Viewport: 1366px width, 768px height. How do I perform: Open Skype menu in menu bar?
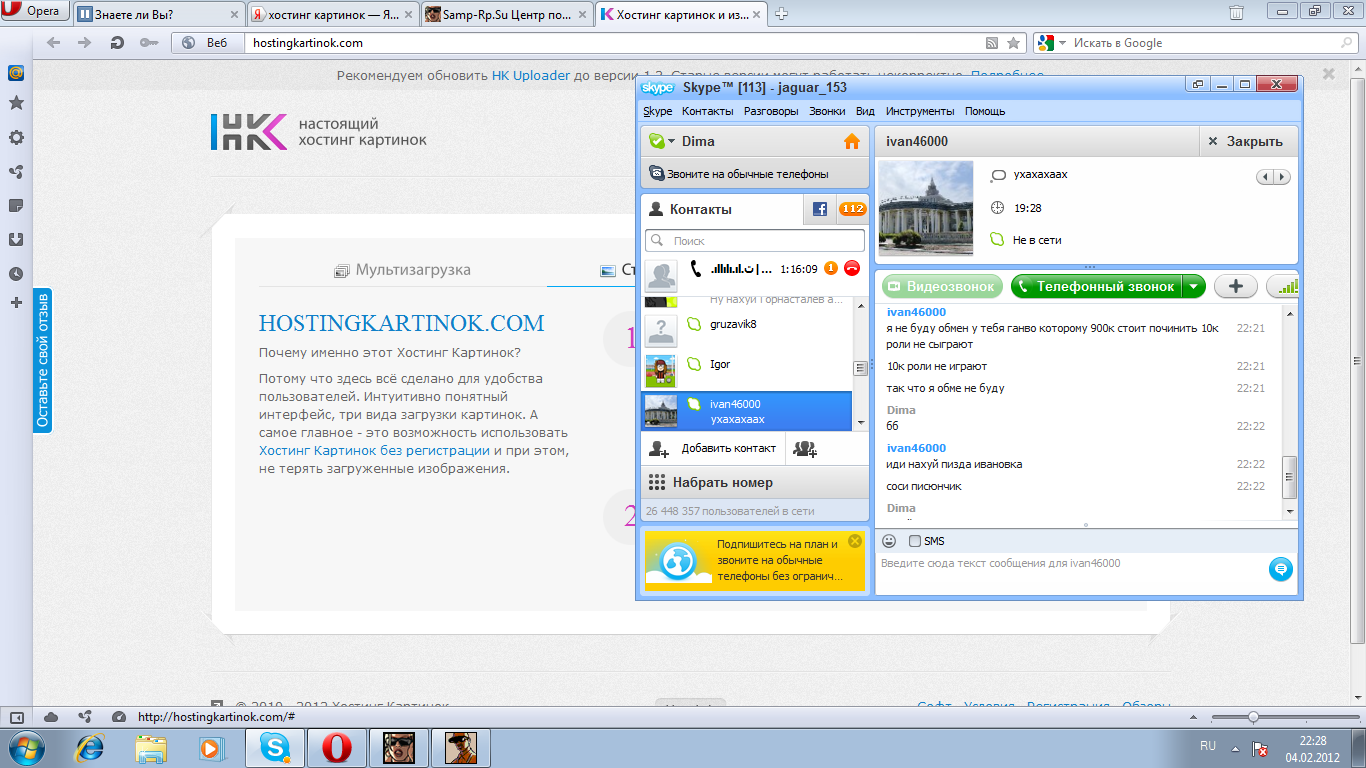(x=657, y=111)
